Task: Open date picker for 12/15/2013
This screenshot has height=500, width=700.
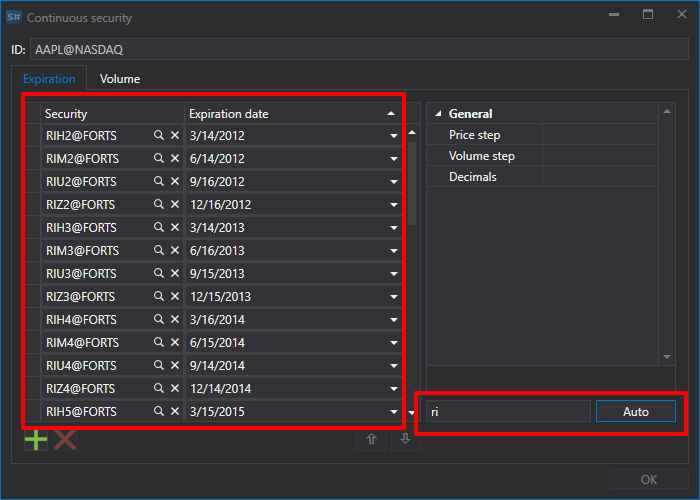Action: 394,297
